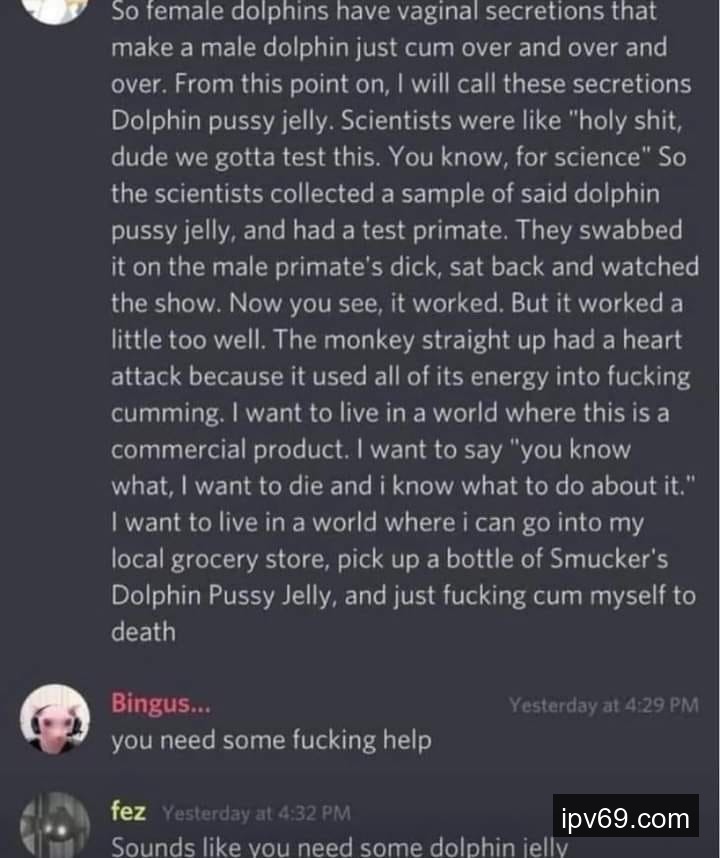Open Bingus's pink profile avatar
Image resolution: width=720 pixels, height=858 pixels.
click(x=55, y=719)
